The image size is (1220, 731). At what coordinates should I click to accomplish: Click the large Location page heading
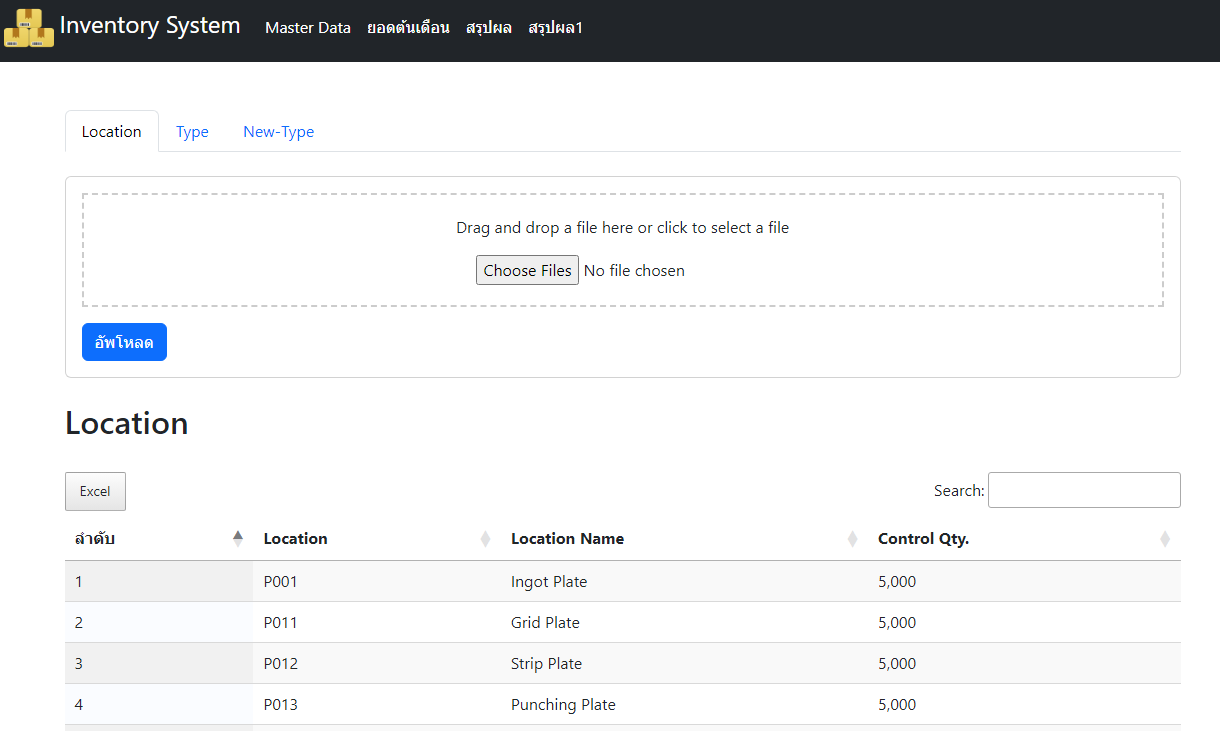click(x=127, y=423)
